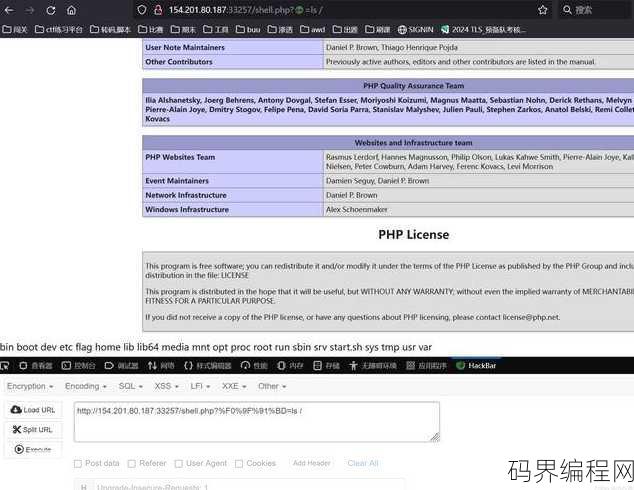Open the SQL dropdown menu

[x=131, y=387]
